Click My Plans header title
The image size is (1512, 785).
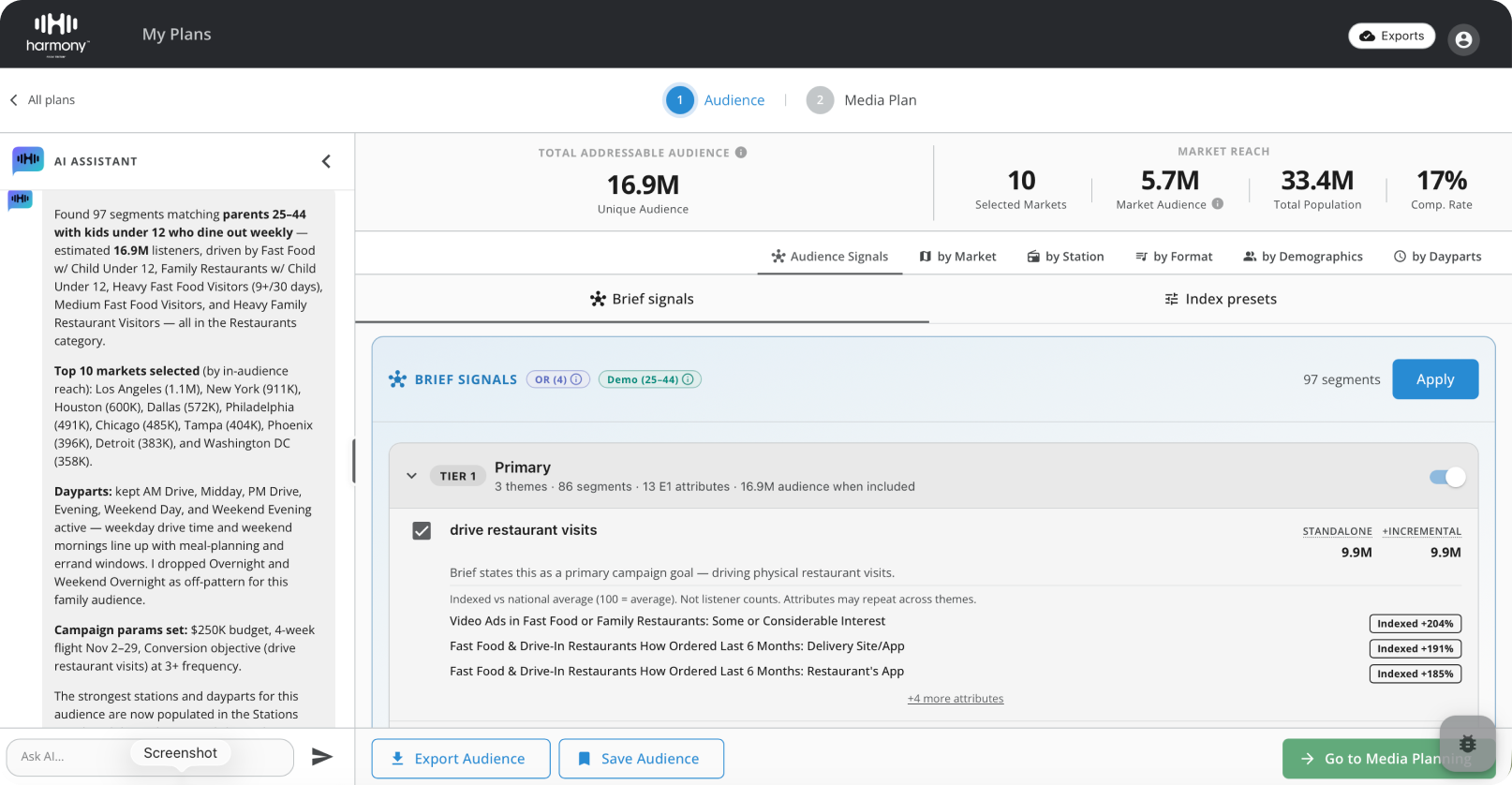click(x=177, y=35)
